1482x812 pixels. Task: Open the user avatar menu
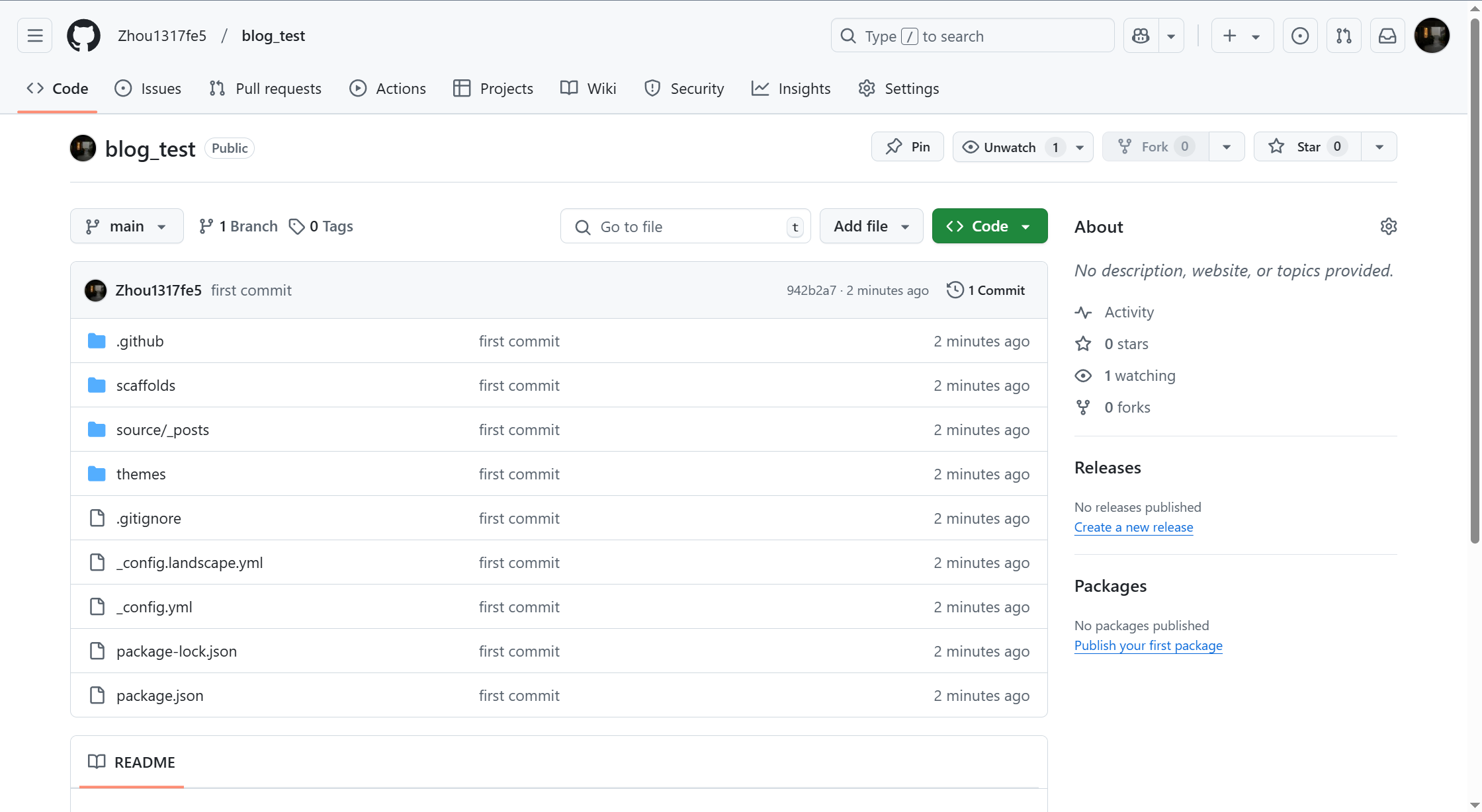coord(1432,36)
